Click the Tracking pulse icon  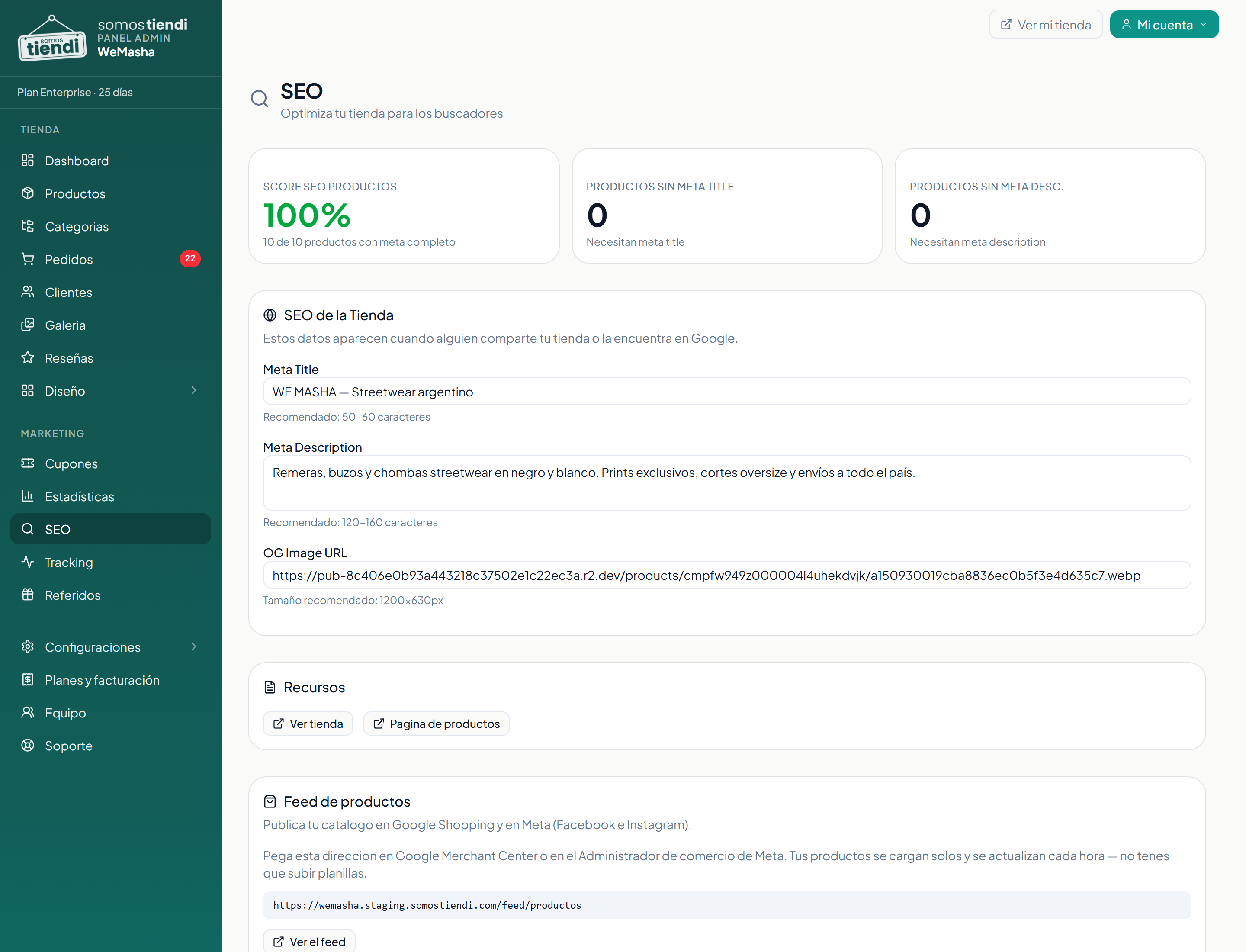click(x=28, y=562)
